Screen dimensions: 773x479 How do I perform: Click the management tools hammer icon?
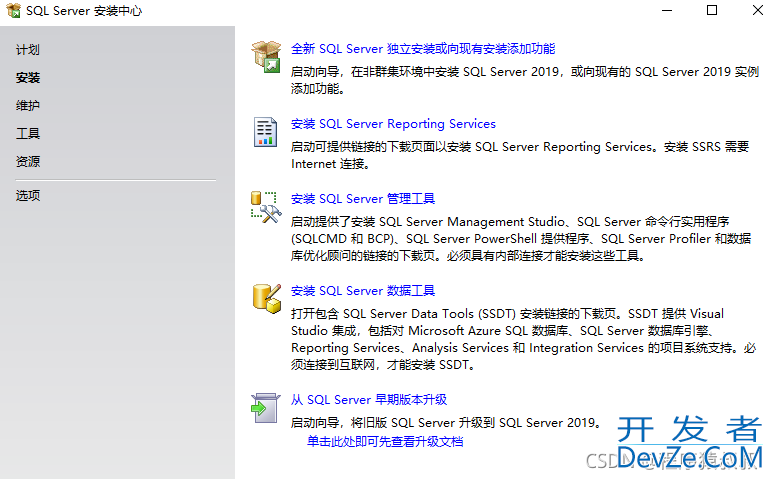[266, 207]
